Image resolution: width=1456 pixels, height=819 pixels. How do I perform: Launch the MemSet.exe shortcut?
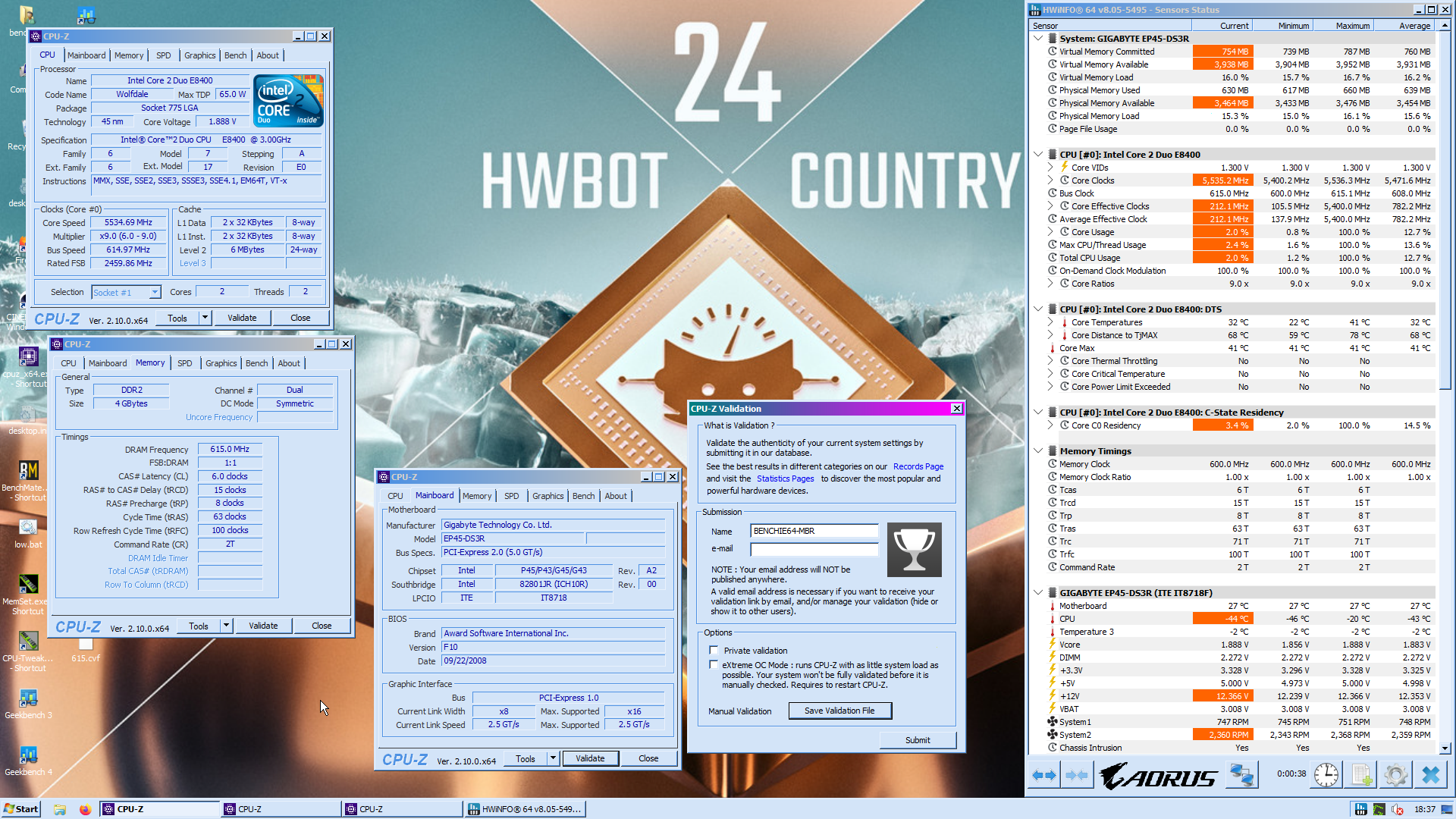point(28,585)
